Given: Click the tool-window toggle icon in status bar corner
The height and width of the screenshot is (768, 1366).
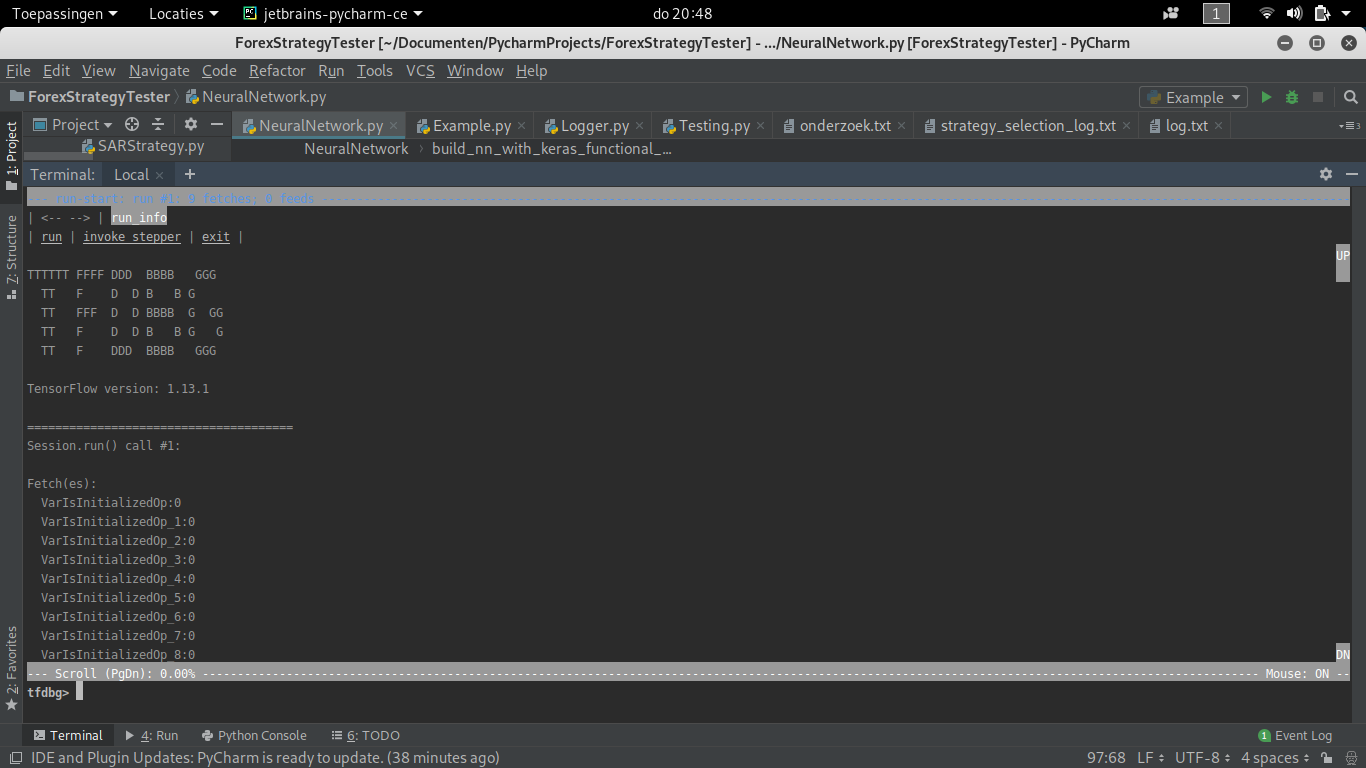Looking at the screenshot, I should pos(14,758).
